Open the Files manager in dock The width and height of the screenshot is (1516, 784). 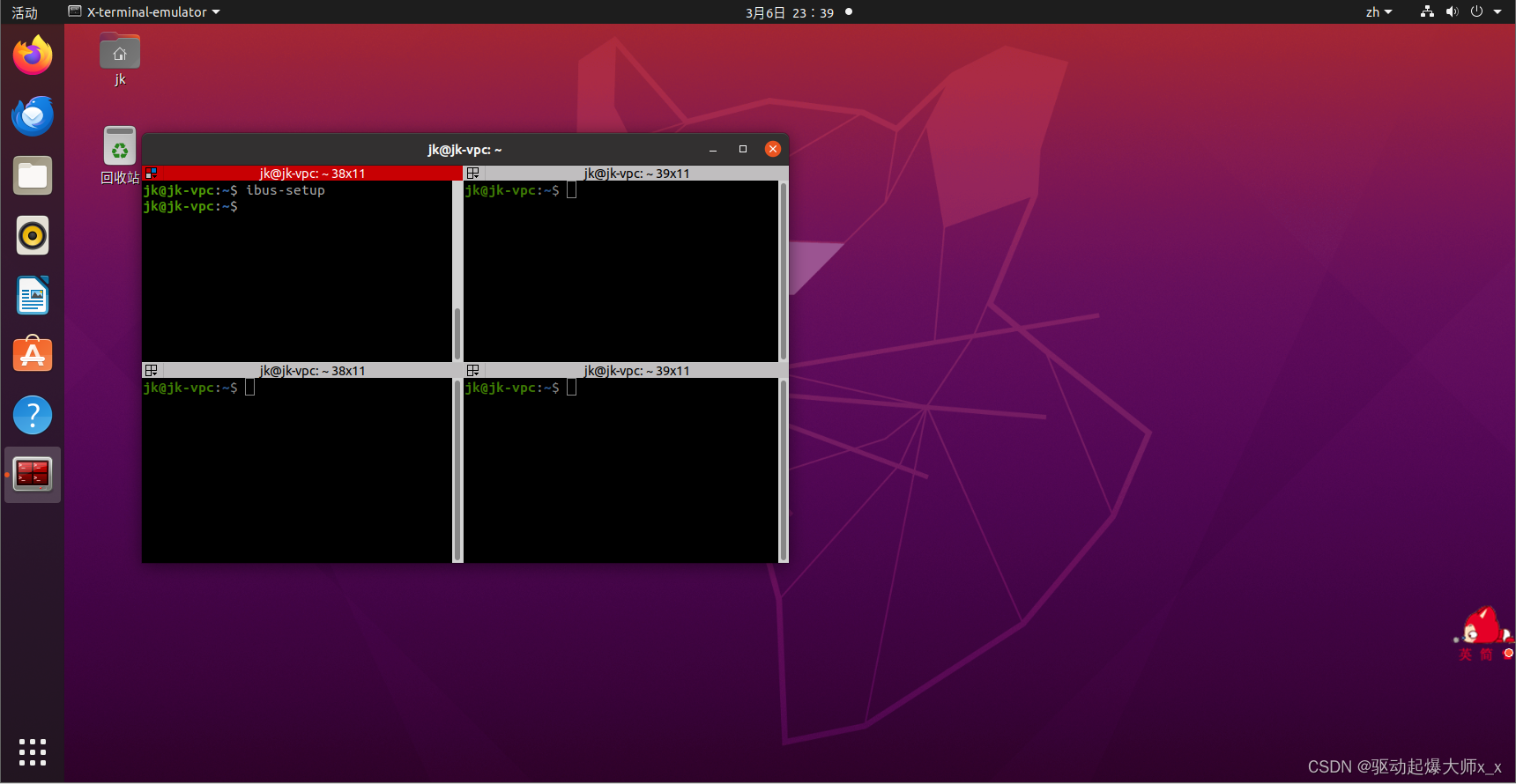point(33,175)
